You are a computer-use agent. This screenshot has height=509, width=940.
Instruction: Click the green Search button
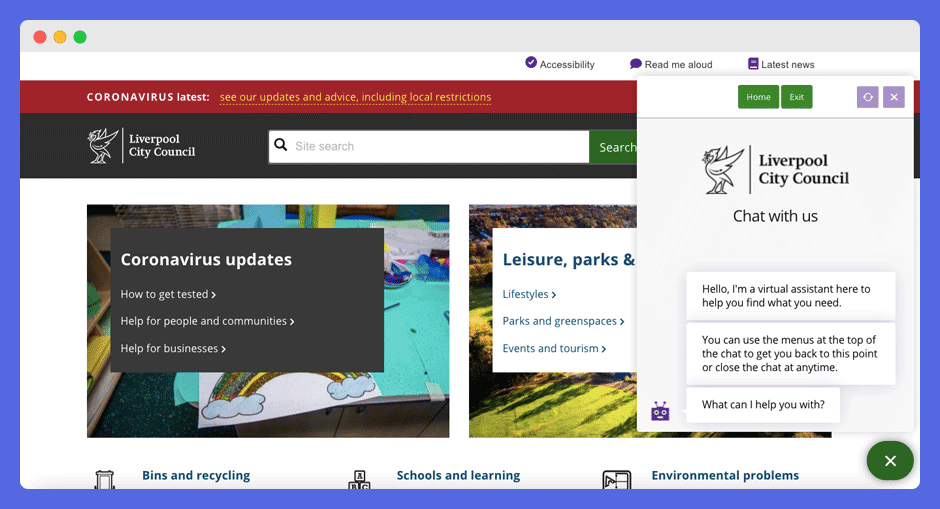coord(613,147)
